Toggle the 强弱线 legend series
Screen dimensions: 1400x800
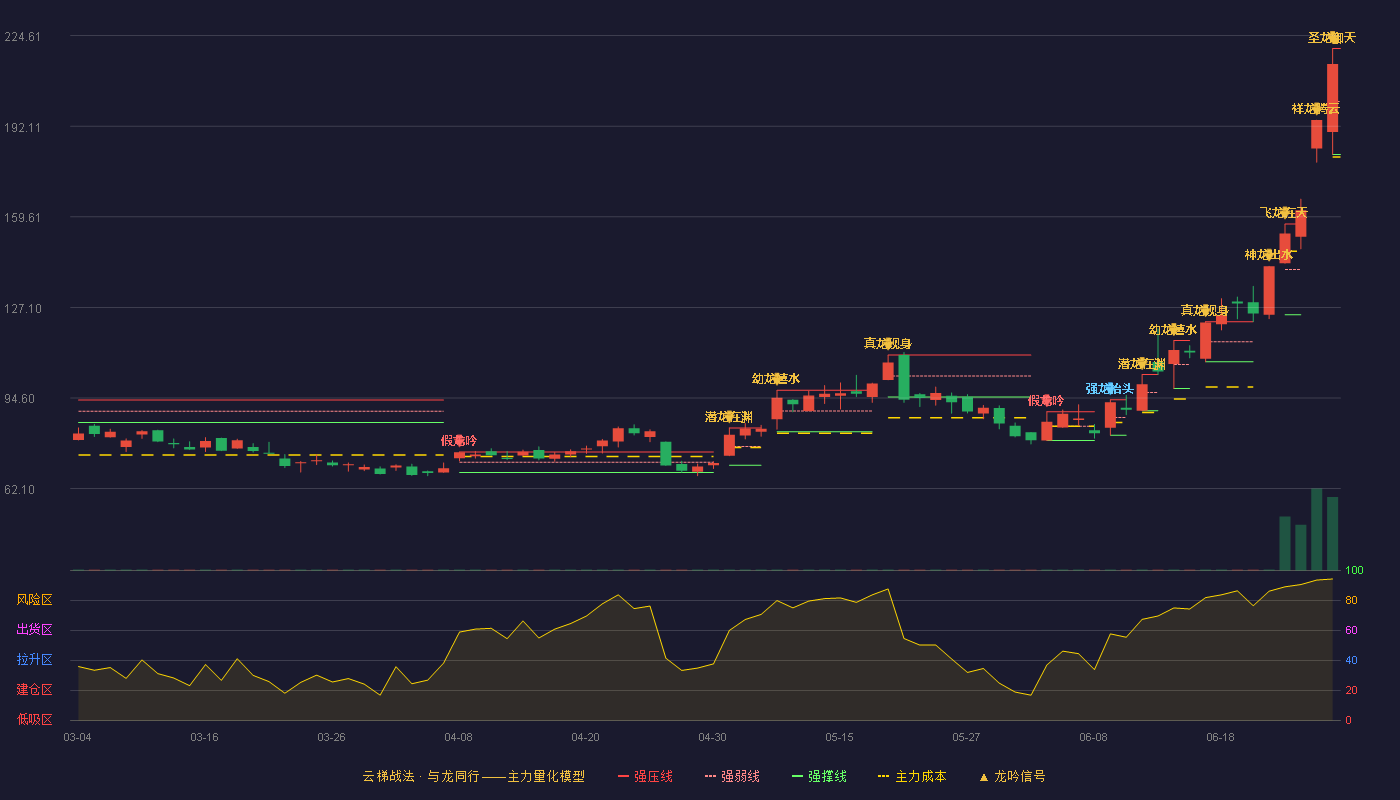click(732, 776)
